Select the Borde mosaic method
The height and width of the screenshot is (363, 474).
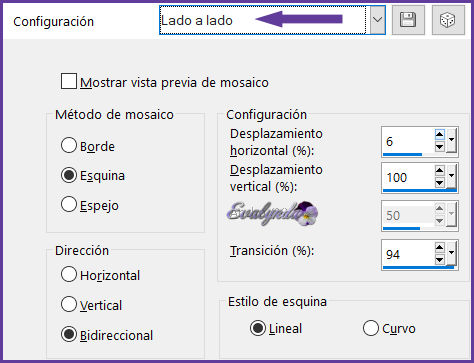(69, 146)
